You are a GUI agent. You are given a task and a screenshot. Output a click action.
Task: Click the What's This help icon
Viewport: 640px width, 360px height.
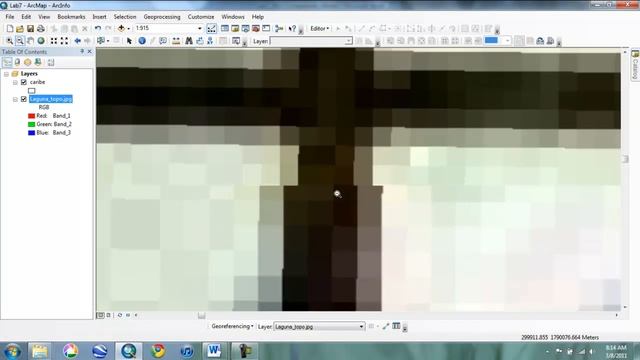coord(292,29)
